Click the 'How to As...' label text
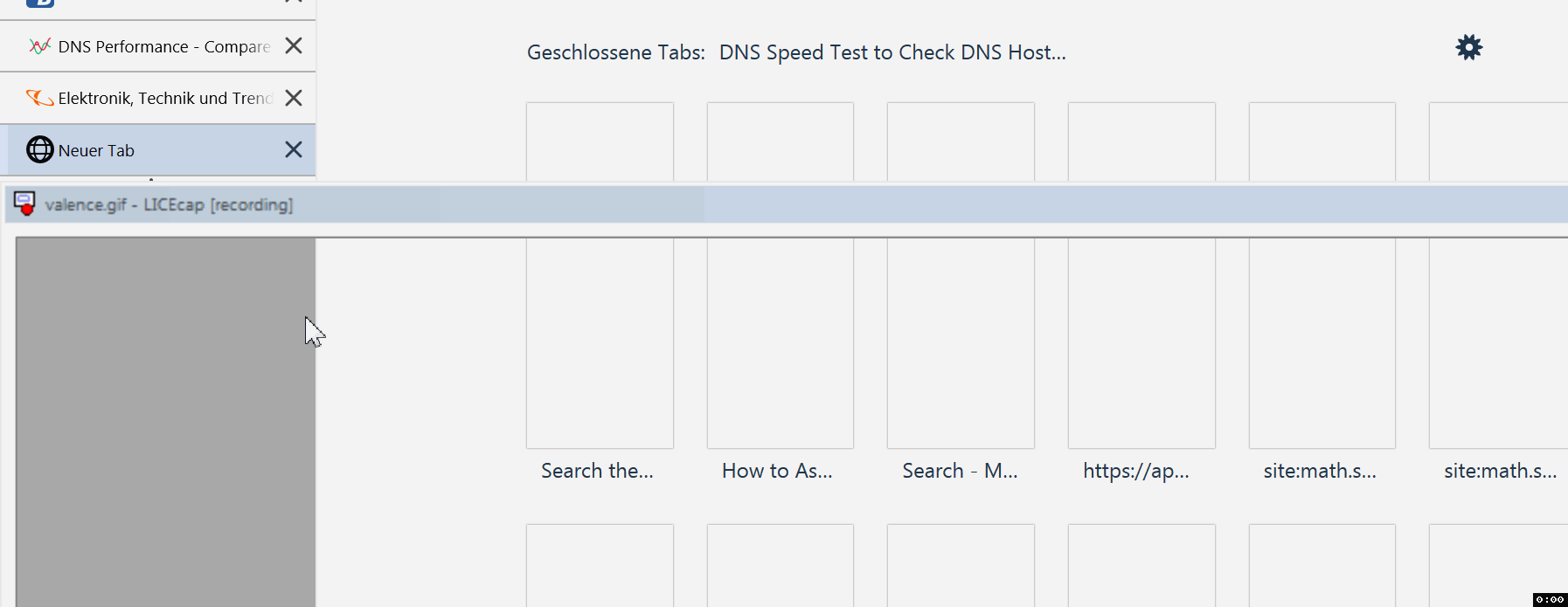1568x607 pixels. (x=777, y=471)
